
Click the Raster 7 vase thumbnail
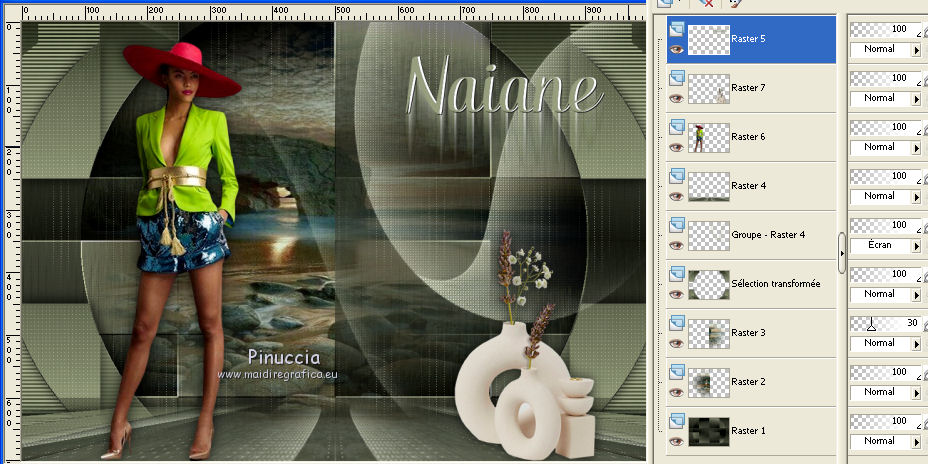pyautogui.click(x=708, y=89)
